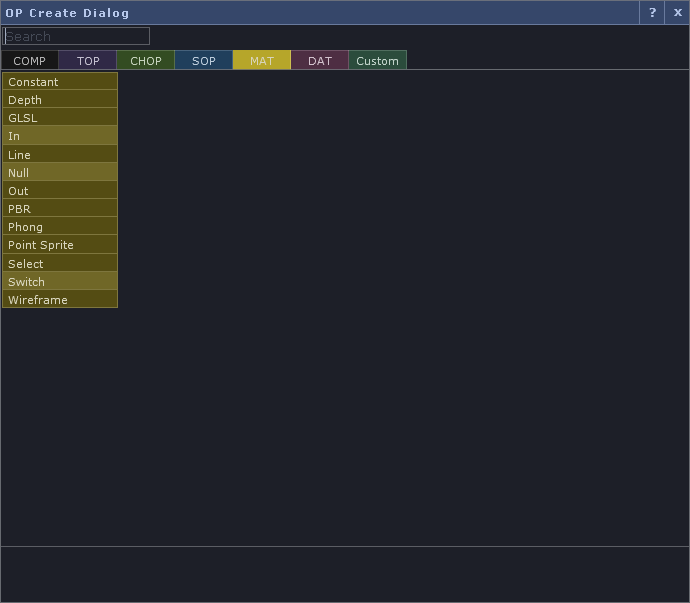Select the MAT tab

(x=262, y=60)
